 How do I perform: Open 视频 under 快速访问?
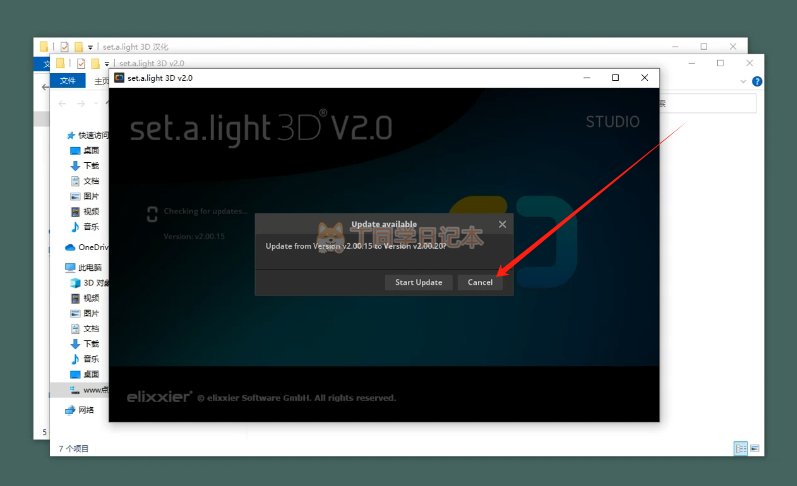[x=84, y=211]
